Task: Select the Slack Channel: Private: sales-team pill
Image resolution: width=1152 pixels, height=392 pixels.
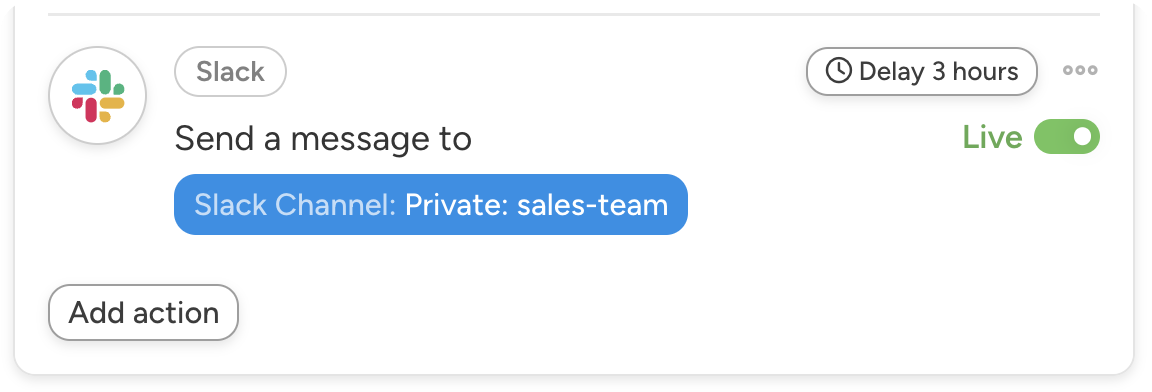Action: [x=431, y=205]
